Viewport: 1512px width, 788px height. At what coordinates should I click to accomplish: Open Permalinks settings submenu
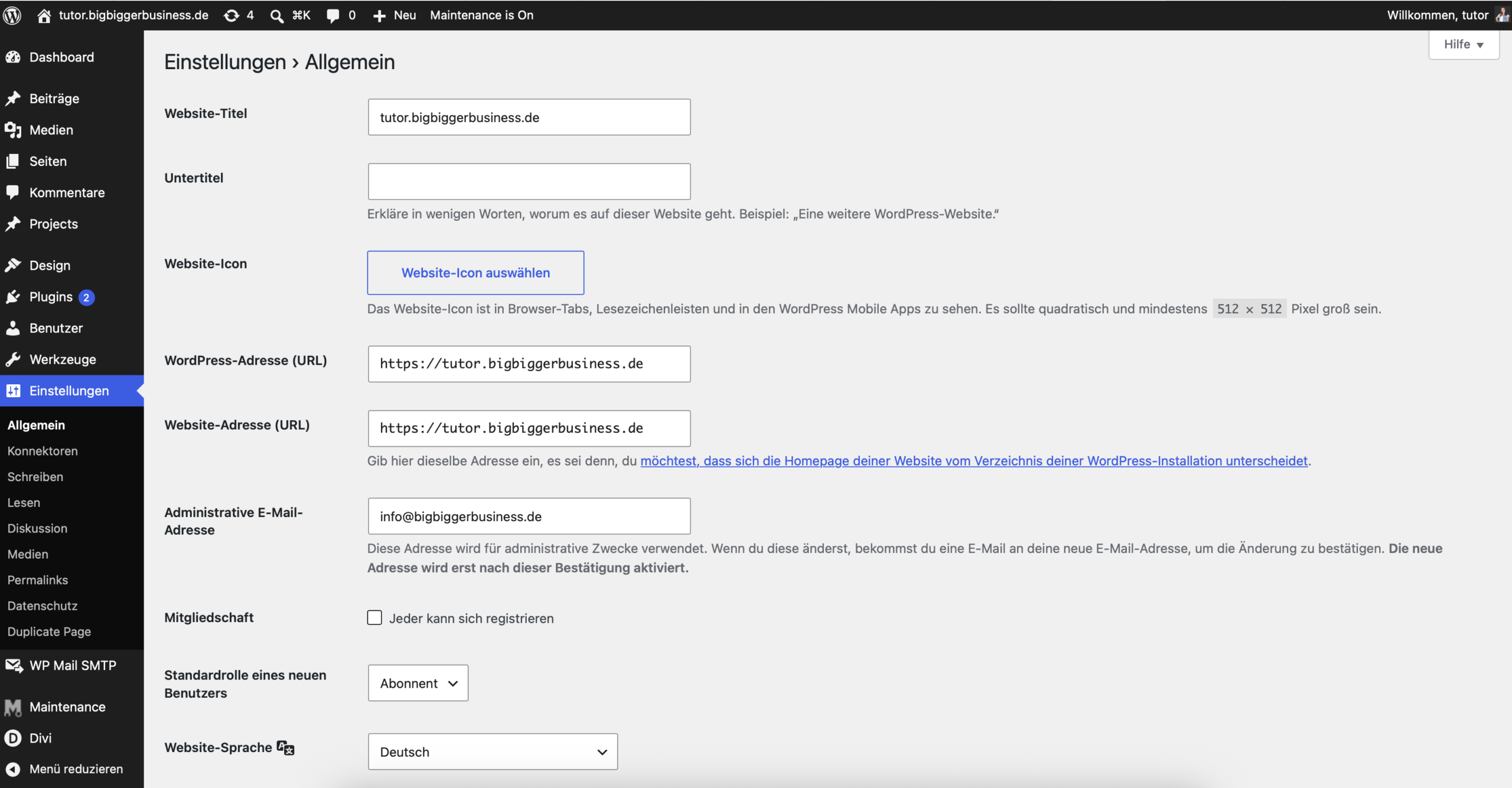coord(38,580)
